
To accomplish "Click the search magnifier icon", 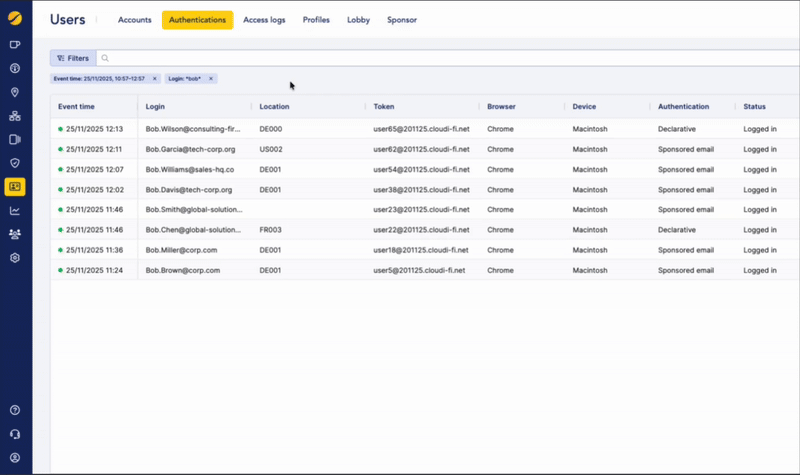I will click(x=105, y=58).
